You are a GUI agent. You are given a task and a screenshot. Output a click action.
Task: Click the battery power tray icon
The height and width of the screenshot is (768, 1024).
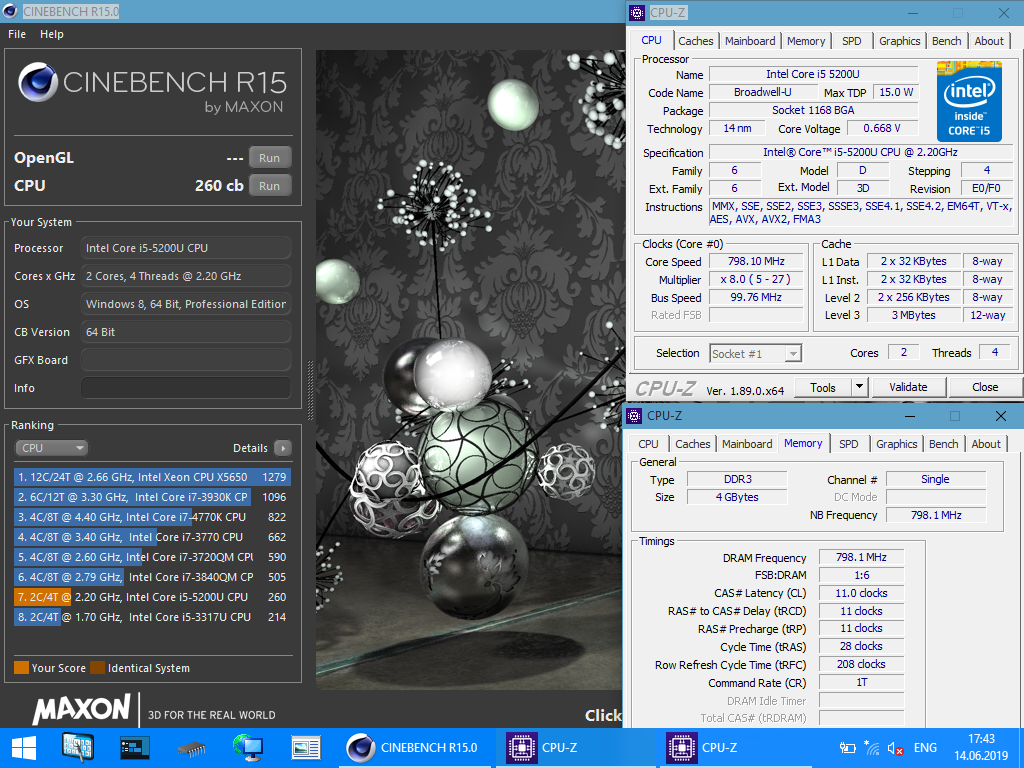(848, 748)
